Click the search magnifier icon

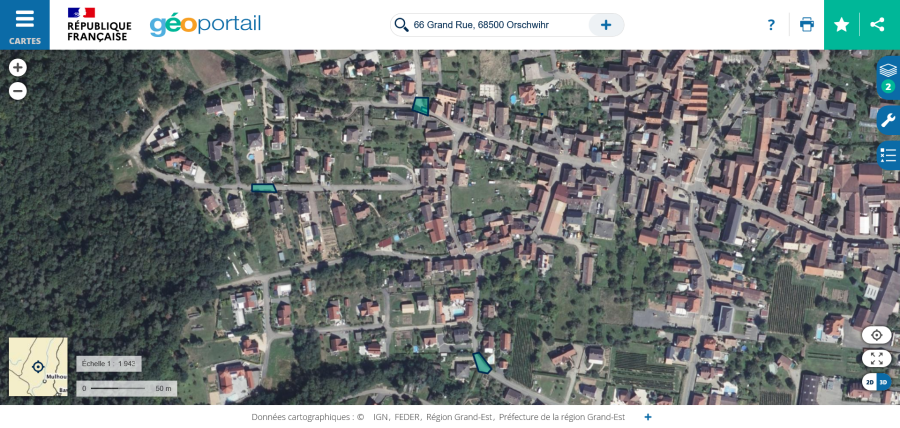pos(402,25)
